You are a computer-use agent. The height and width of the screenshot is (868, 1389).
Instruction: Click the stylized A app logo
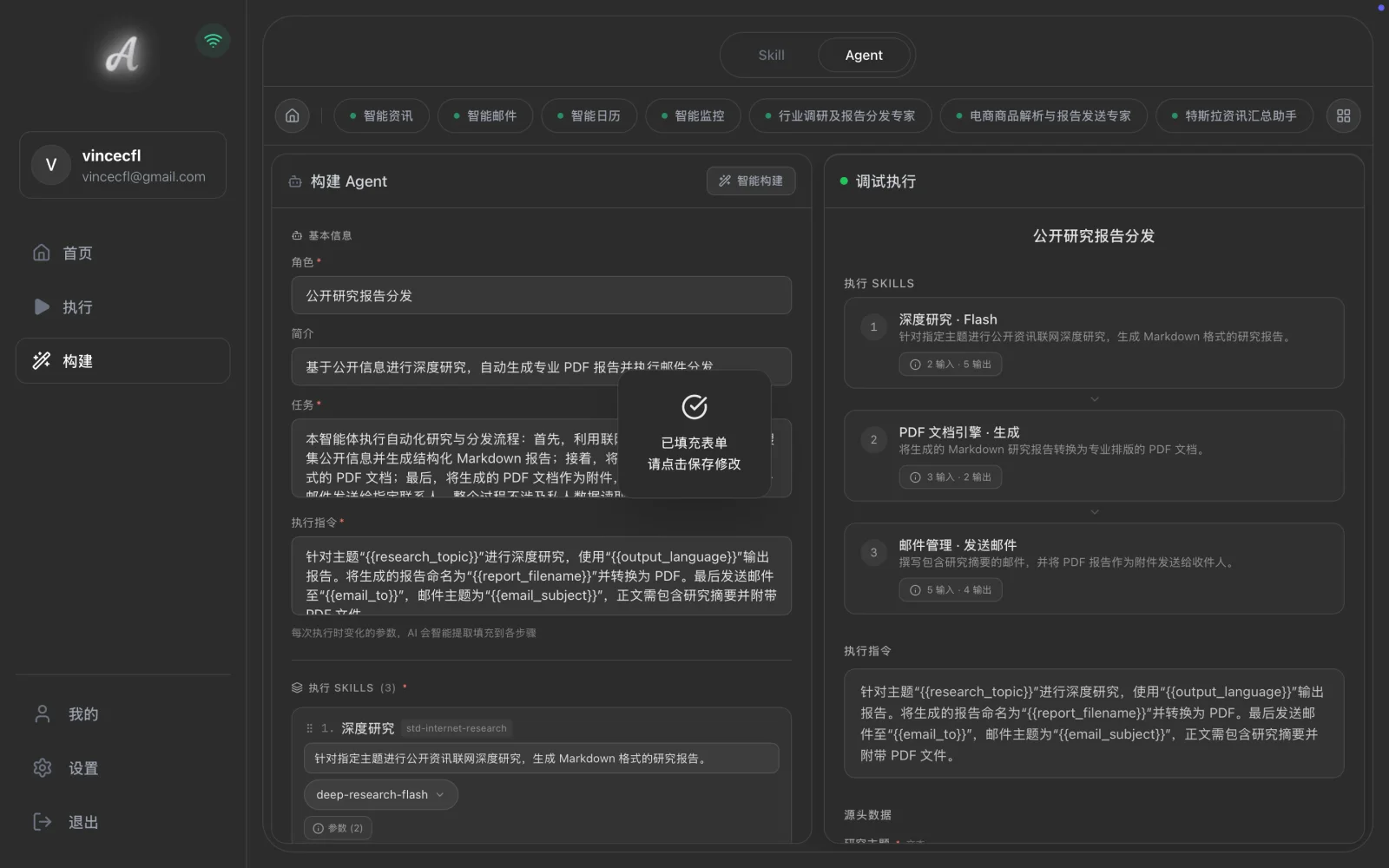pyautogui.click(x=122, y=55)
